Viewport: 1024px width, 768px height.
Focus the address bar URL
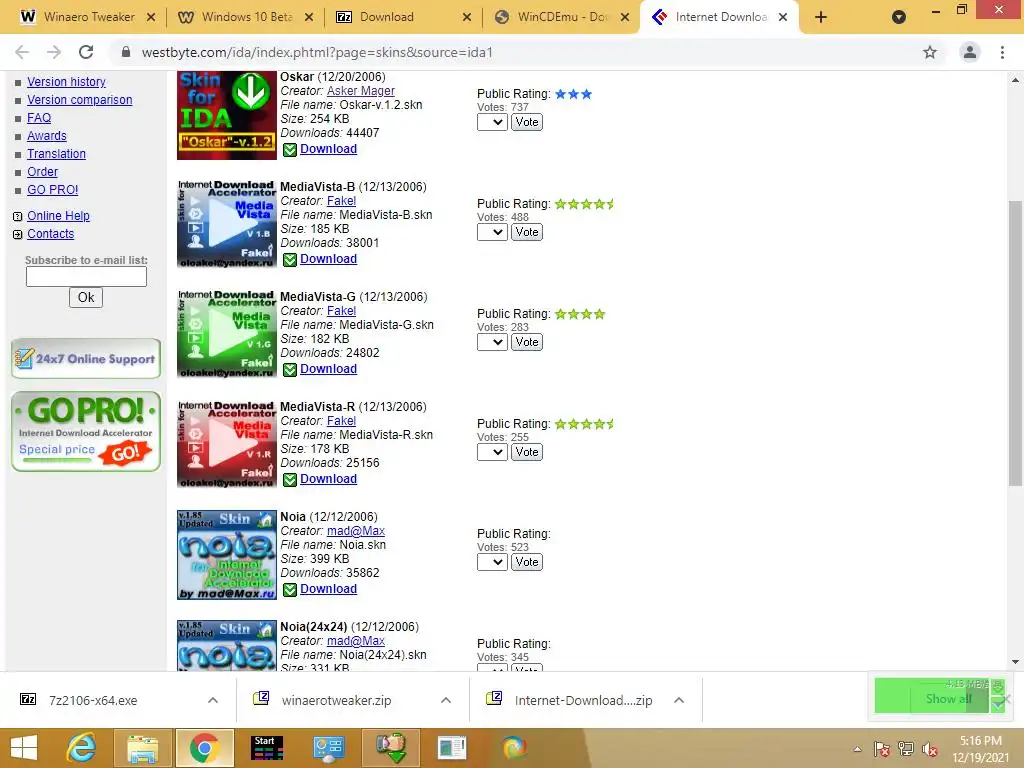pos(317,52)
